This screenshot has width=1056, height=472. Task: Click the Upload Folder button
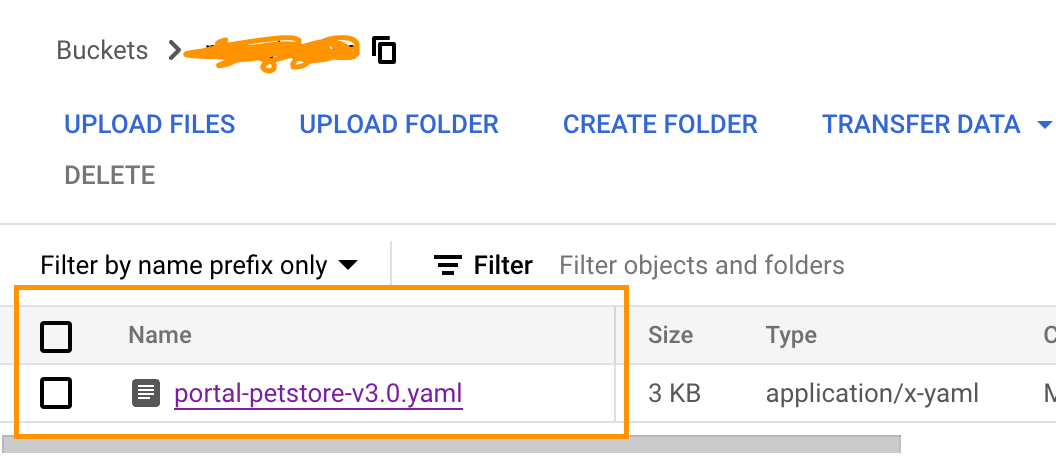(399, 125)
